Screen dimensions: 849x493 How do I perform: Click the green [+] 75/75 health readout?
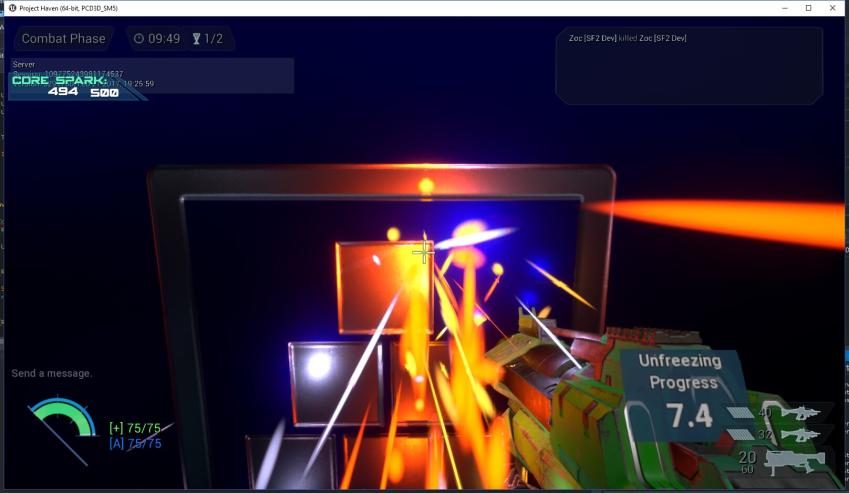135,429
